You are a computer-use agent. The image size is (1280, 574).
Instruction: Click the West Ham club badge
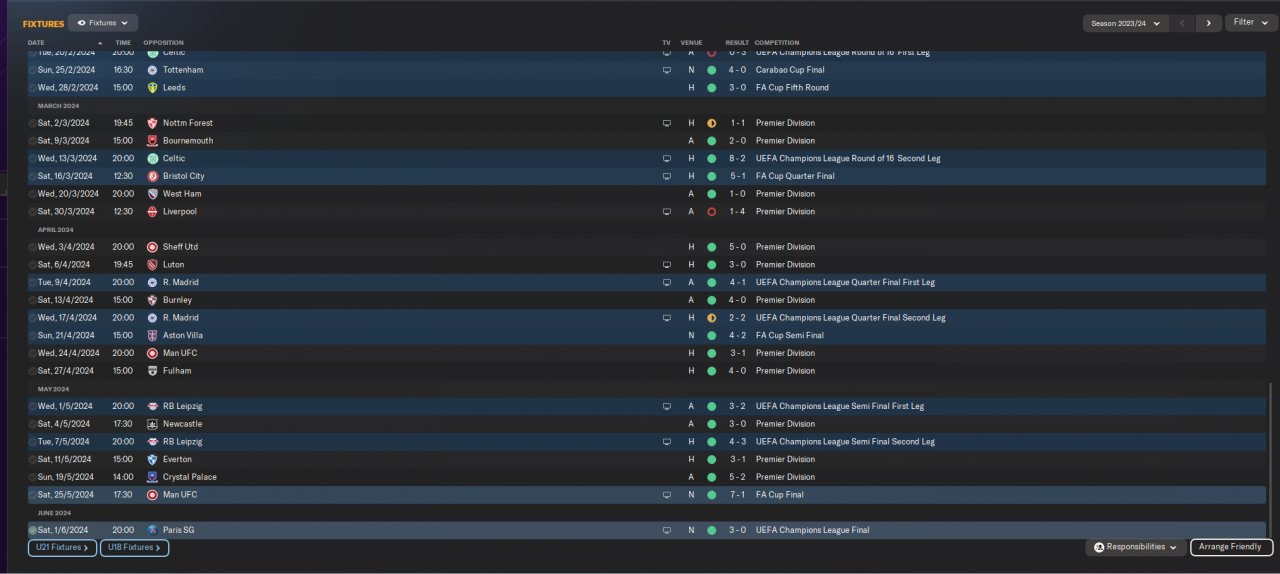click(x=152, y=194)
